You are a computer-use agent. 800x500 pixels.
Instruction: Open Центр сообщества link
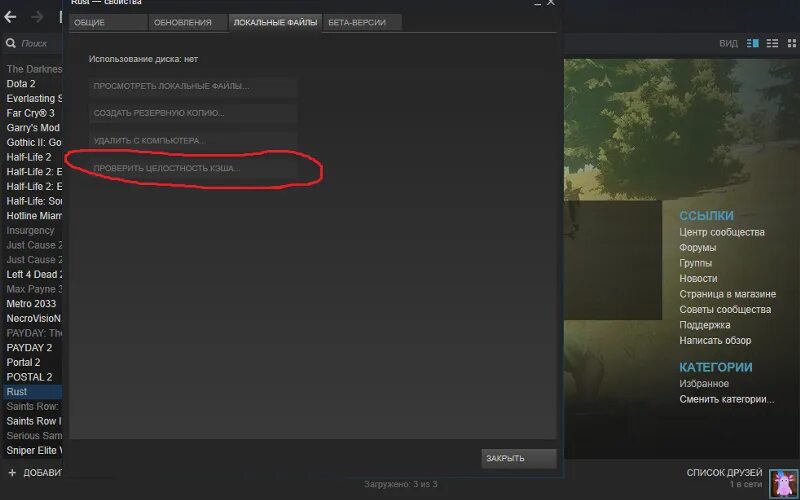tap(721, 232)
